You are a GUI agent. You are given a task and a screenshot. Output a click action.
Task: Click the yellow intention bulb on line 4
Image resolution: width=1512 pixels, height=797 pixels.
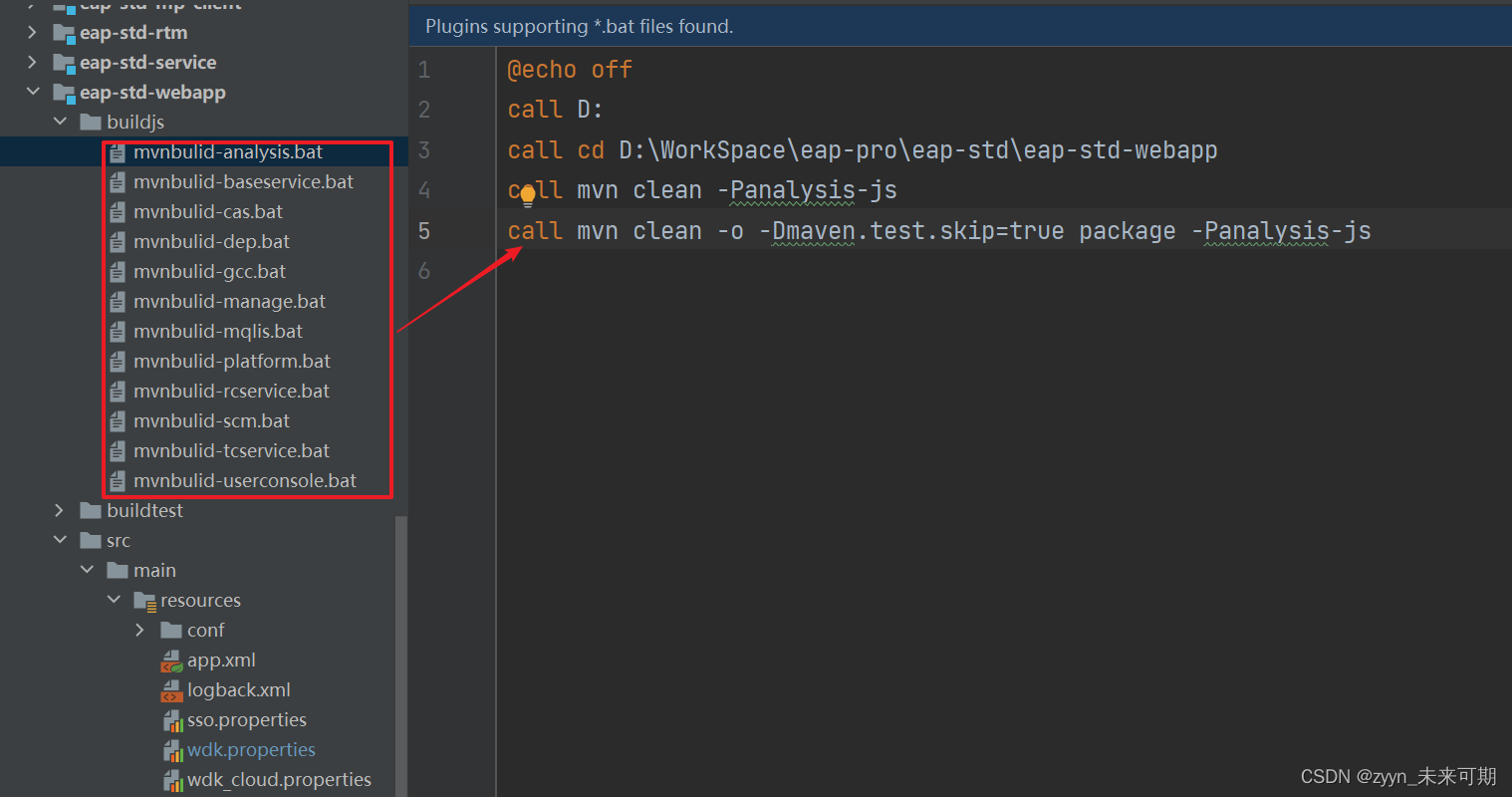coord(528,195)
